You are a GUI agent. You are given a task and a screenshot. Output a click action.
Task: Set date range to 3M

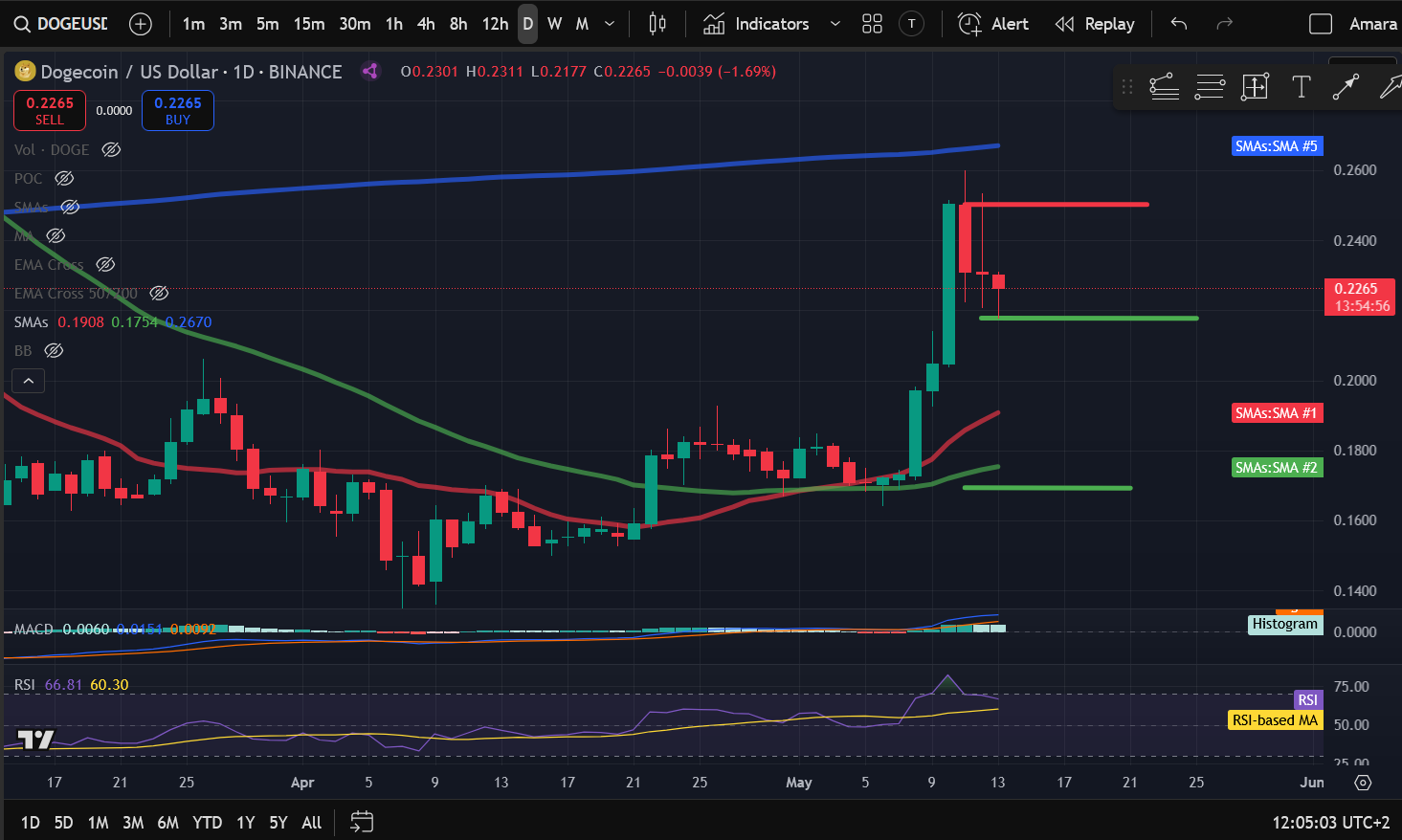(133, 822)
